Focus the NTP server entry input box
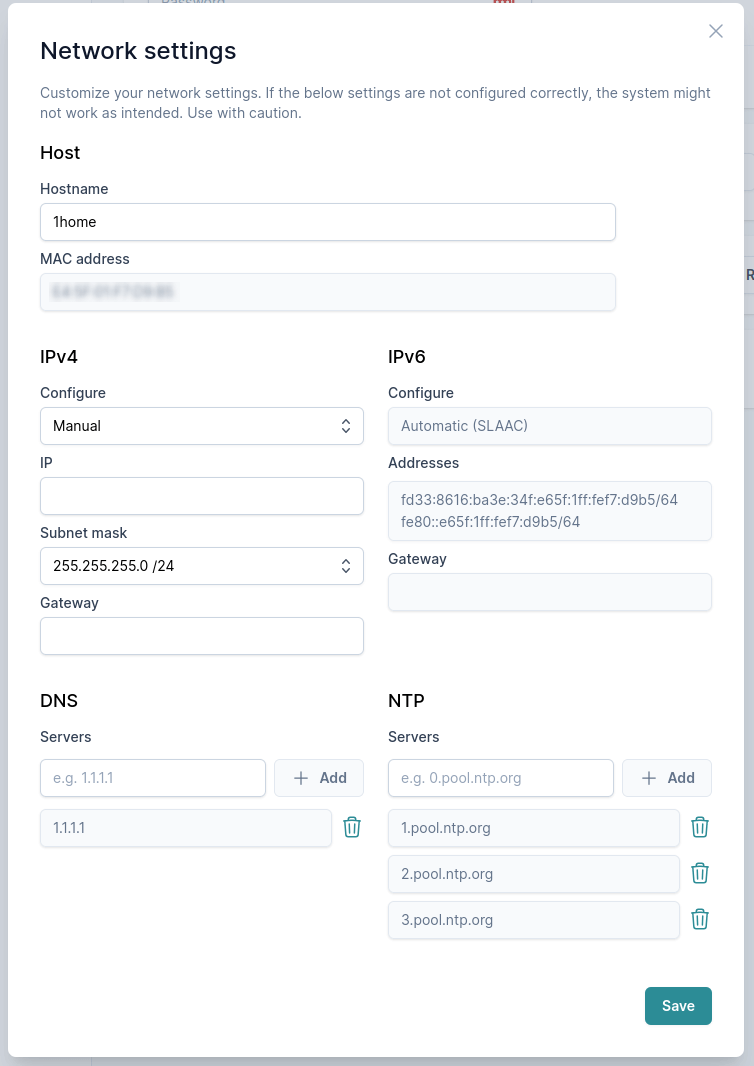This screenshot has width=754, height=1066. point(501,778)
